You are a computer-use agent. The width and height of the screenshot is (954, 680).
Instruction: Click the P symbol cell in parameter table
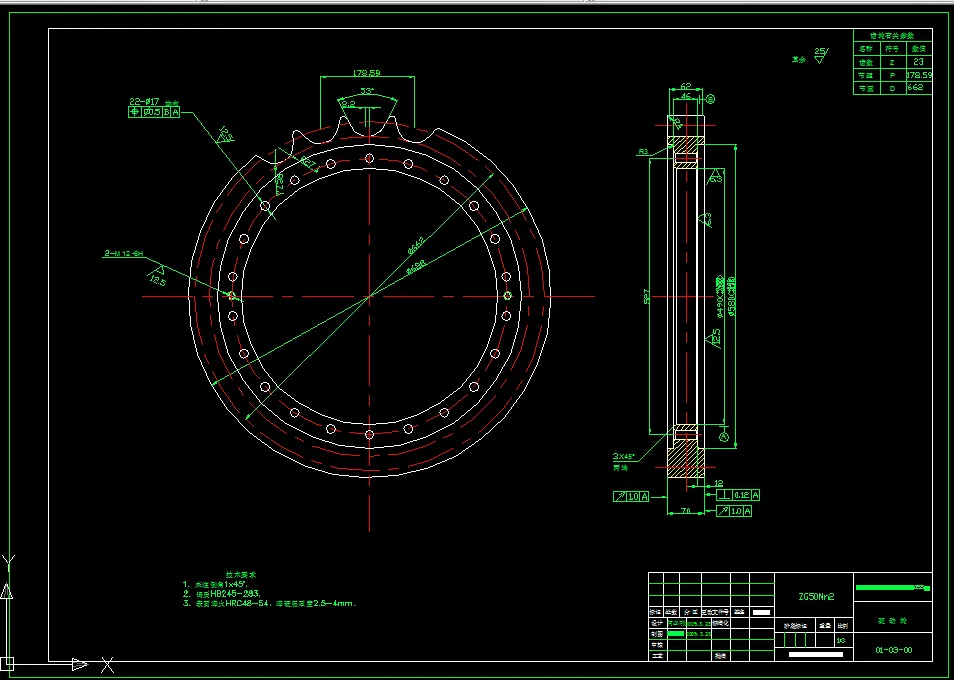click(892, 75)
